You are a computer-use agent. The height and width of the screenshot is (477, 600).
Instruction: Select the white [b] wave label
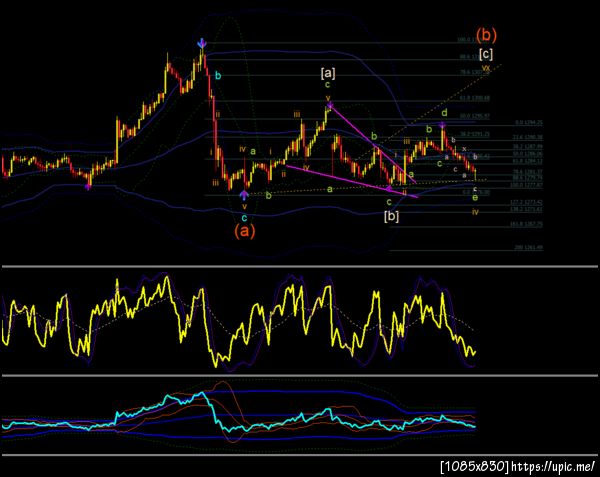391,216
